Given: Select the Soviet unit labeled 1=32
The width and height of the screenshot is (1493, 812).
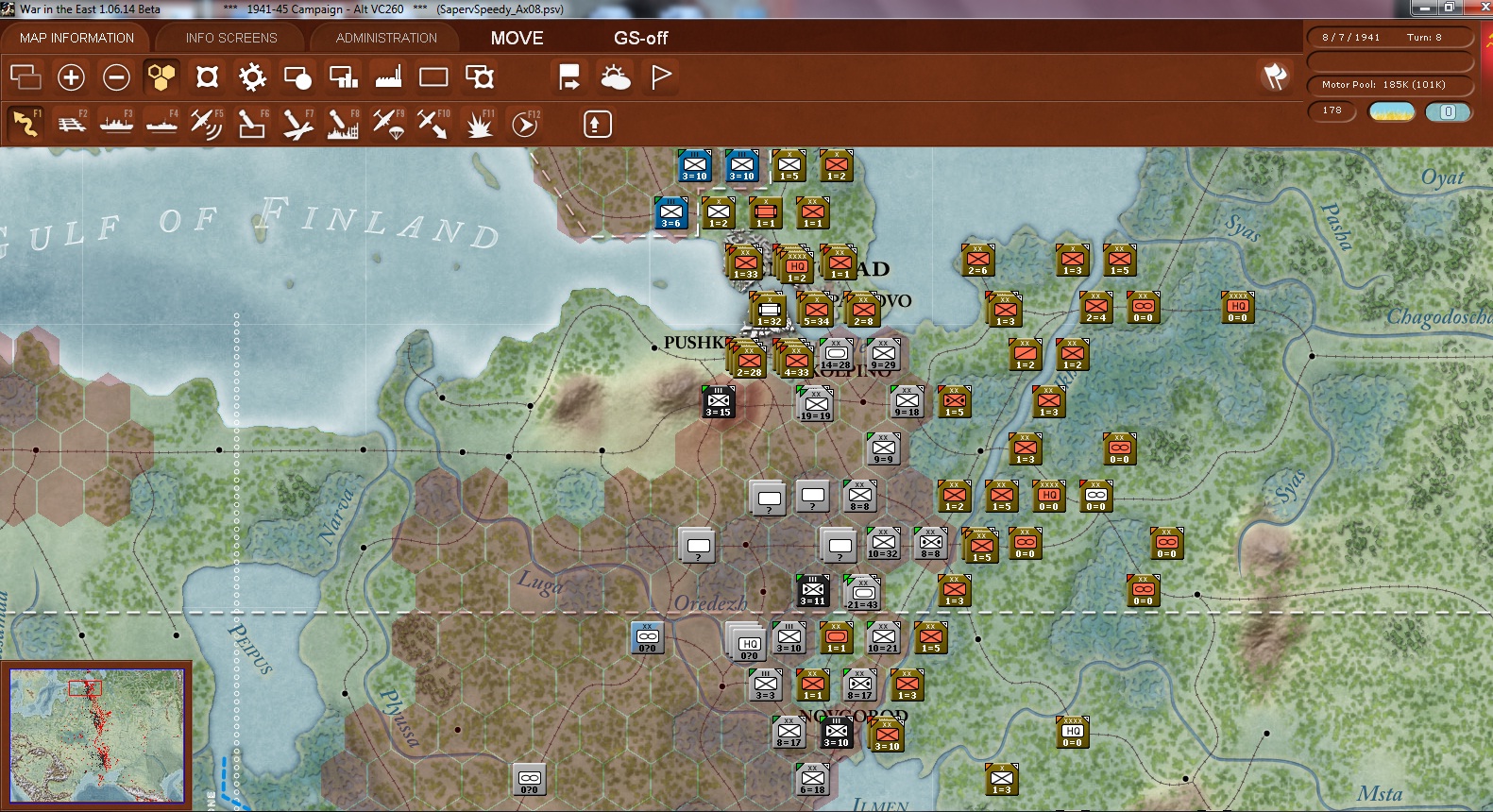Looking at the screenshot, I should tap(769, 310).
